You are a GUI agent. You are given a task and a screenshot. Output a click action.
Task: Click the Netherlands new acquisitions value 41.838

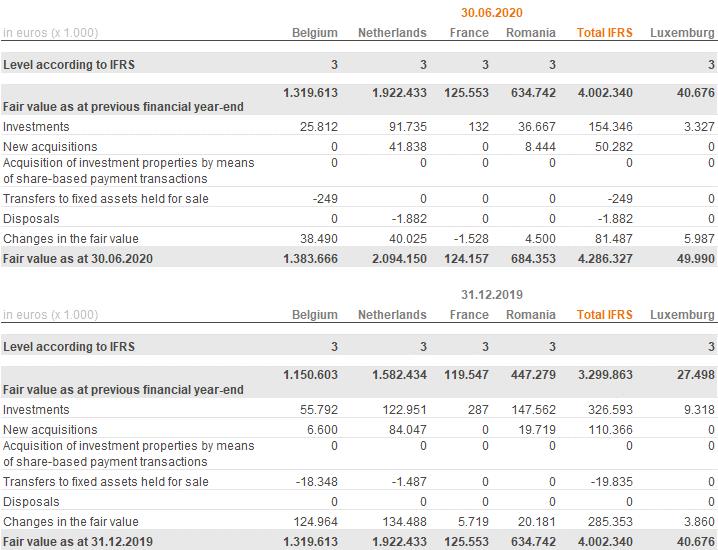408,147
